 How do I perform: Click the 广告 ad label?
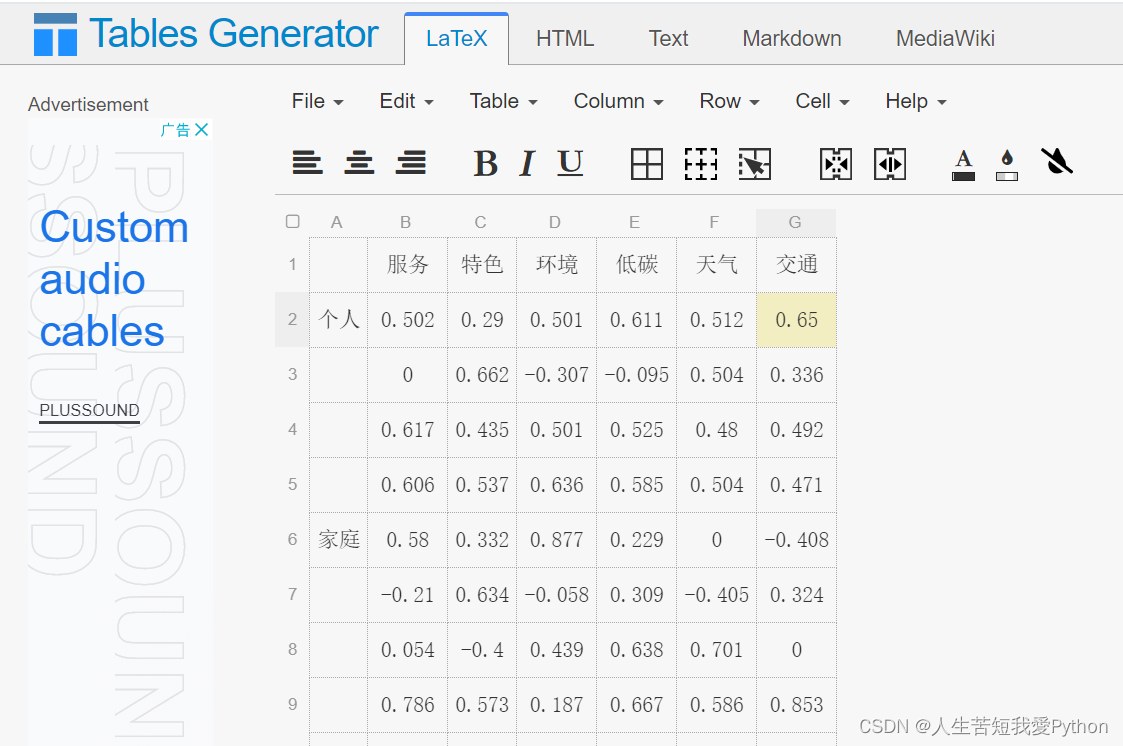tap(175, 130)
